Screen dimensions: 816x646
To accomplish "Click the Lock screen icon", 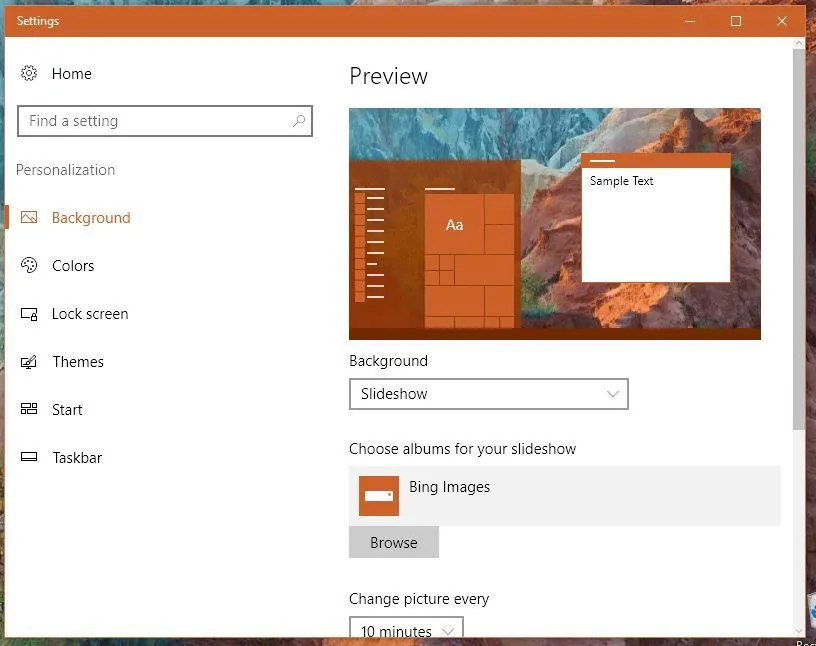I will (29, 314).
